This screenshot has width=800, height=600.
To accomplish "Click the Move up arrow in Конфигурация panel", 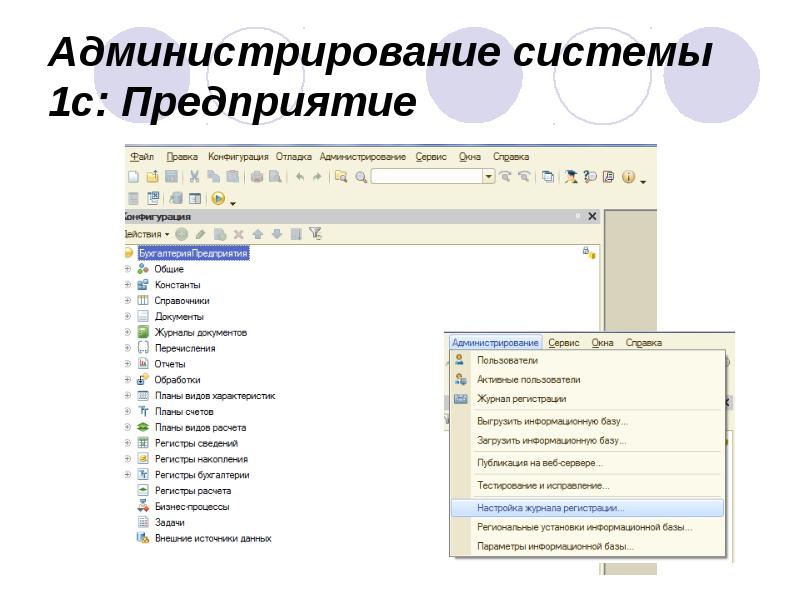I will point(258,234).
